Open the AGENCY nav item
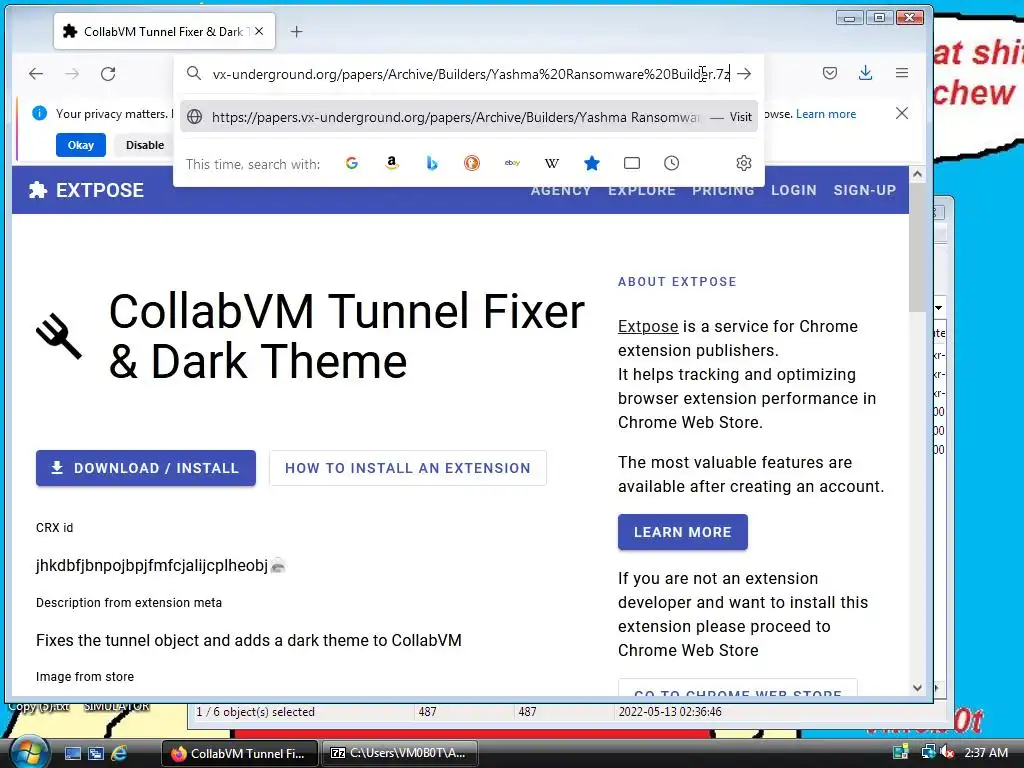The height and width of the screenshot is (768, 1024). coord(560,190)
